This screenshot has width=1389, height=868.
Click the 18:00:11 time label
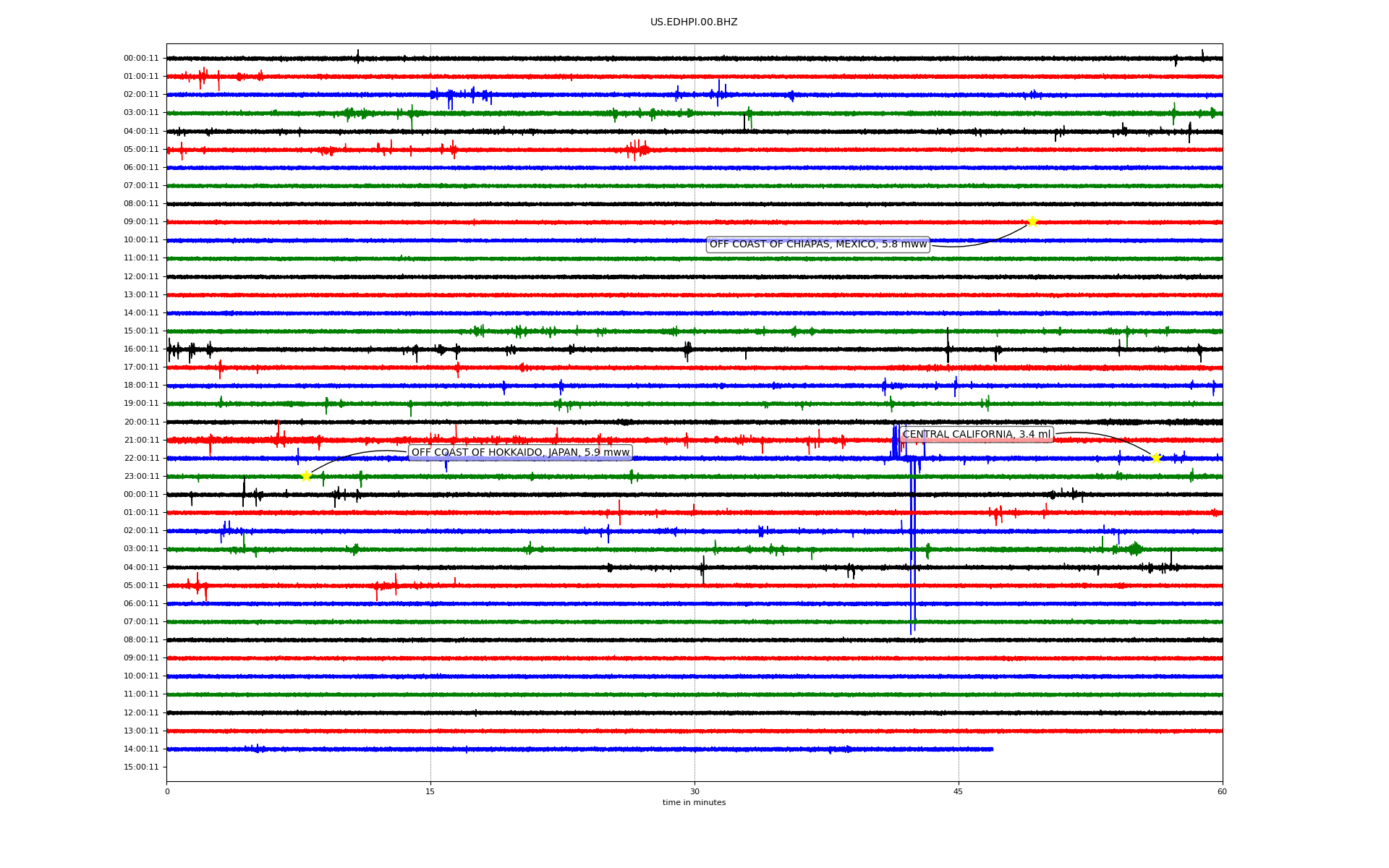point(141,386)
